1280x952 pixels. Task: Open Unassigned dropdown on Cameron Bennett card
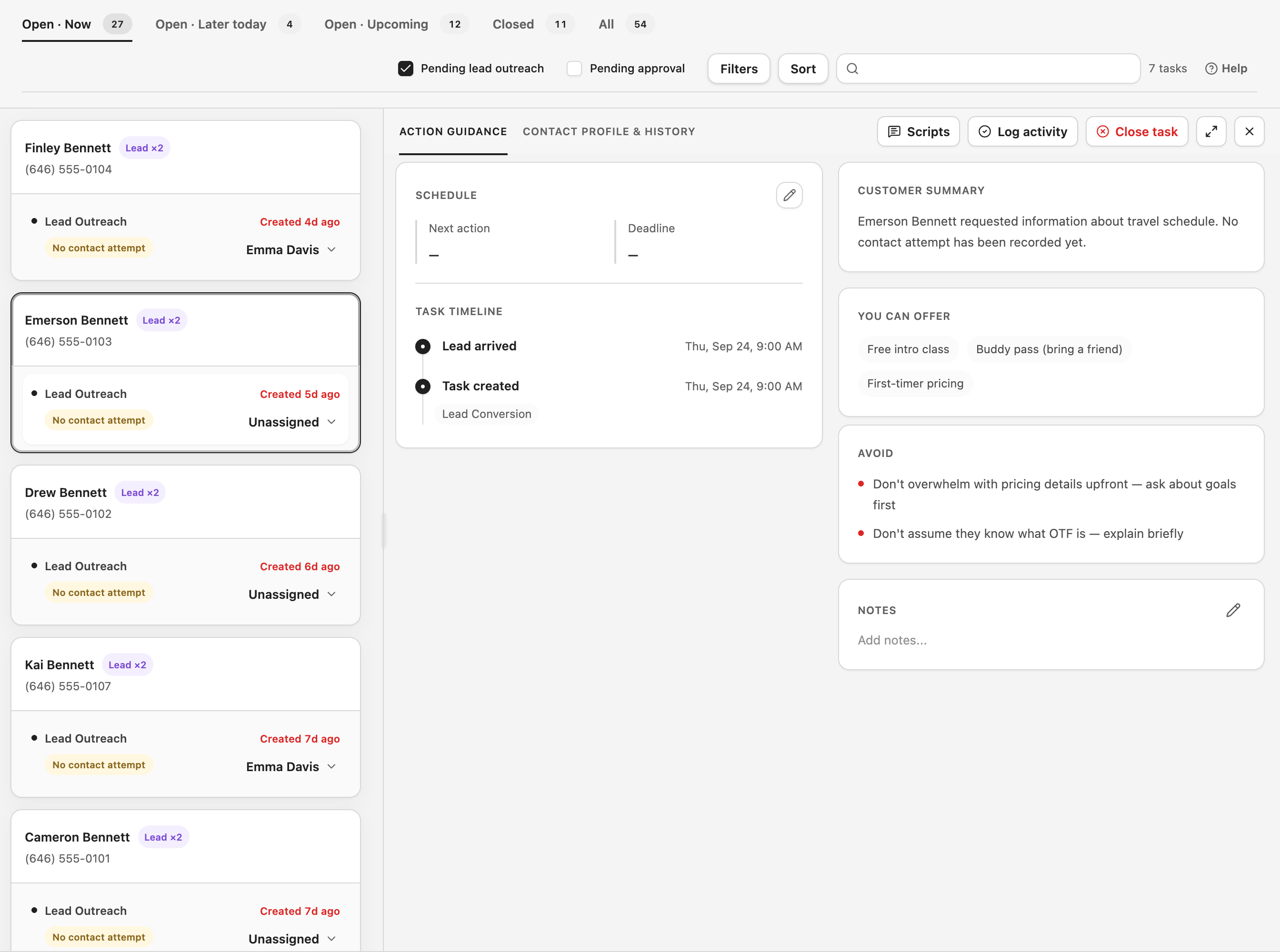292,939
